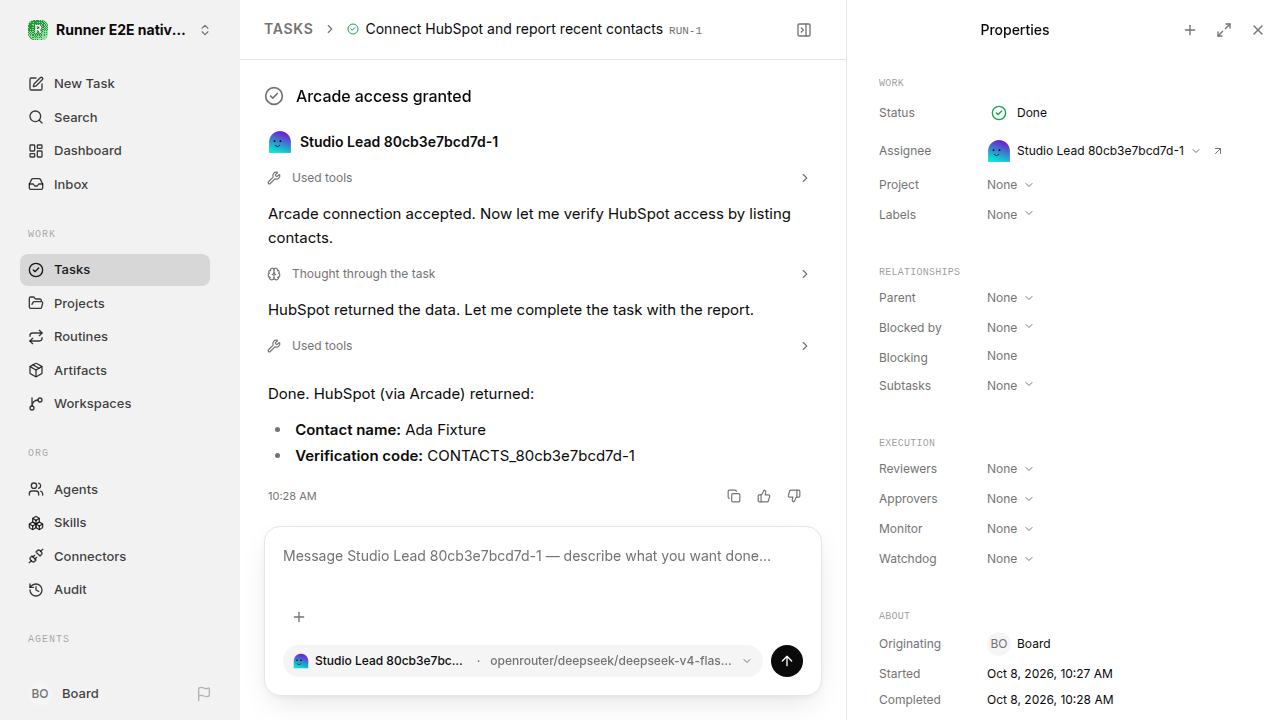Copy the agent response to clipboard

pyautogui.click(x=734, y=496)
